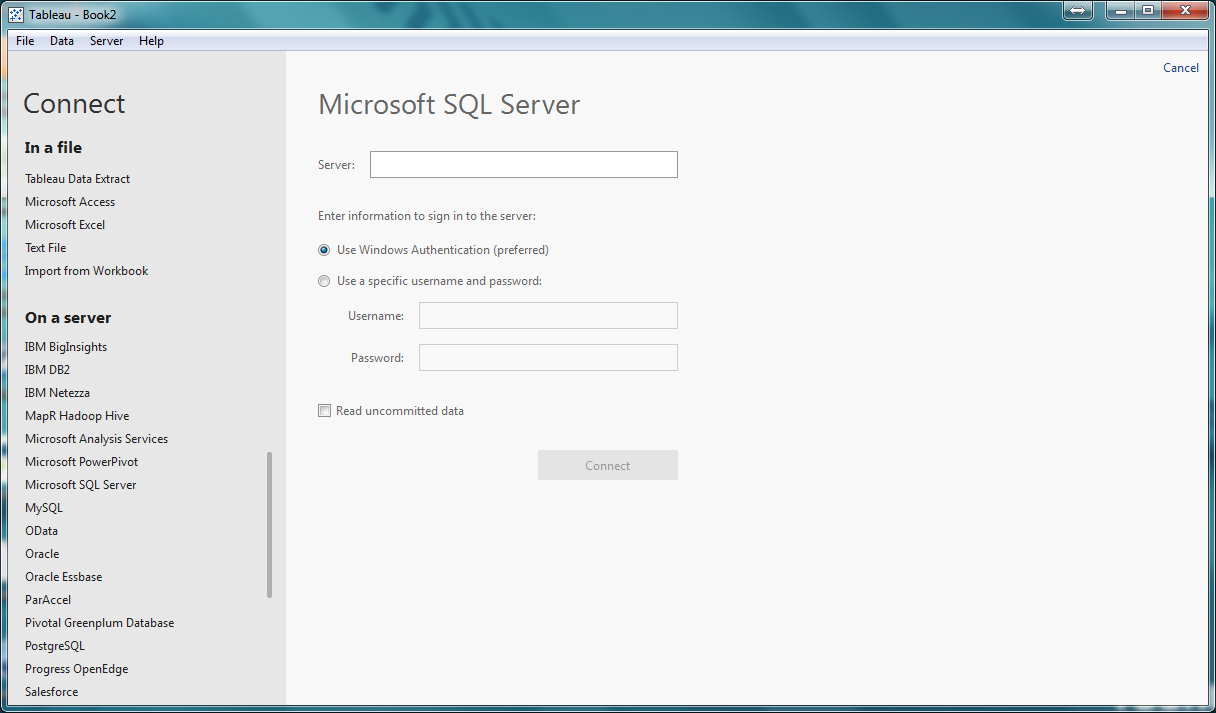This screenshot has width=1216, height=713.
Task: Select OData connection
Action: click(x=42, y=531)
